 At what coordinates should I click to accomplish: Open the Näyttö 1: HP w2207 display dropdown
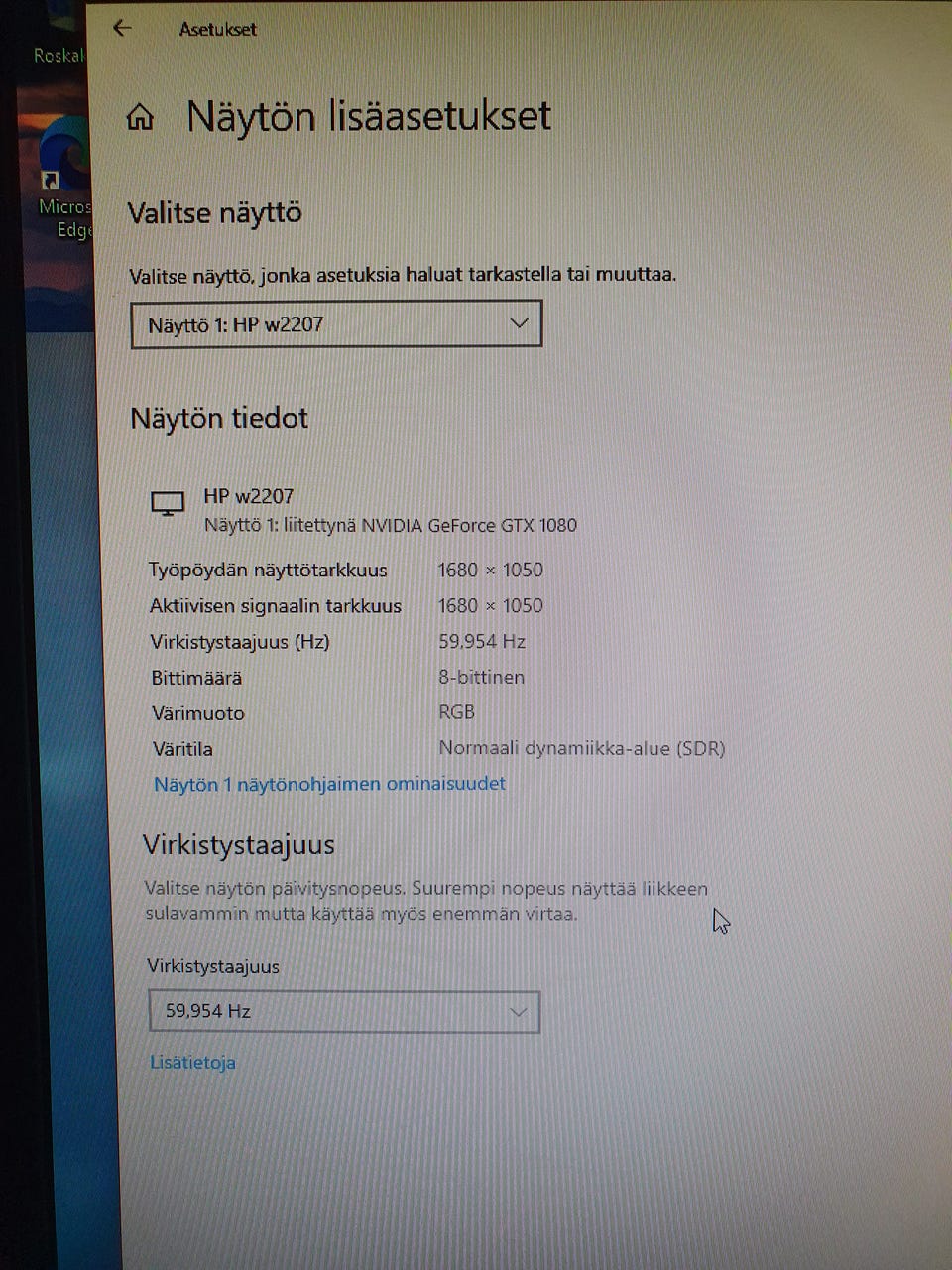tap(336, 324)
